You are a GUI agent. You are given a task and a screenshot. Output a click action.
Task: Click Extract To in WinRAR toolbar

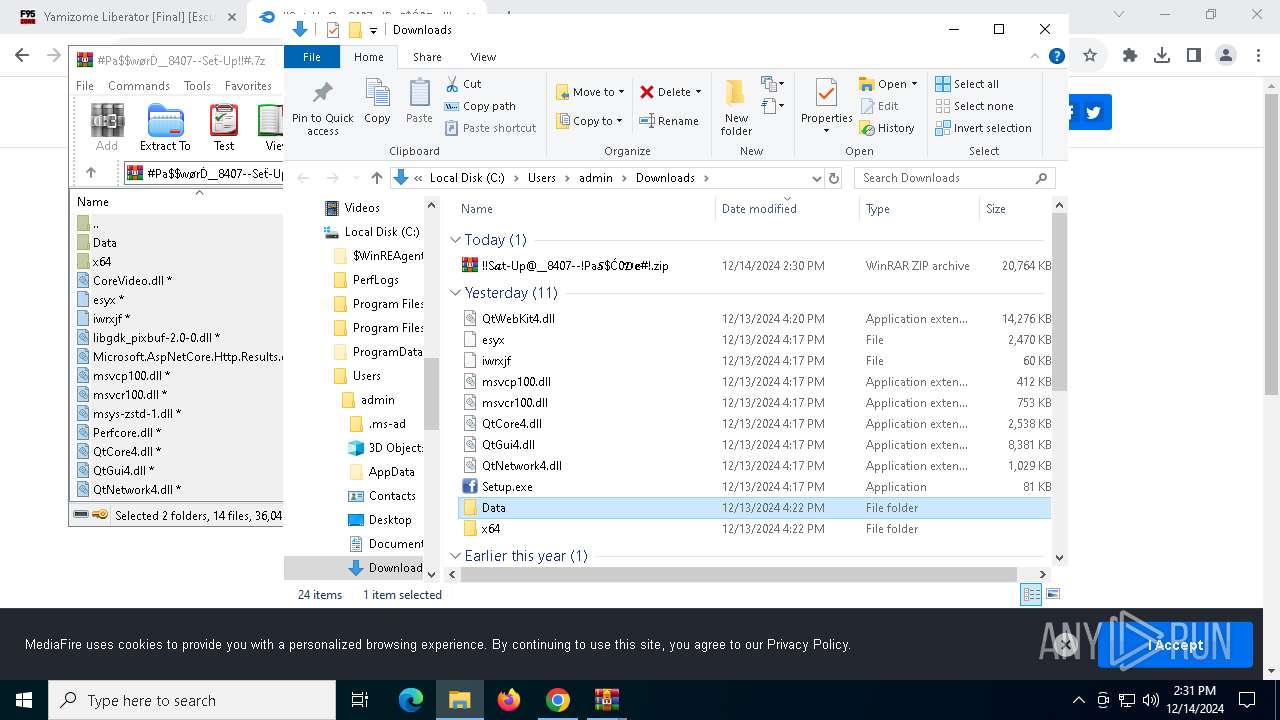[x=165, y=127]
